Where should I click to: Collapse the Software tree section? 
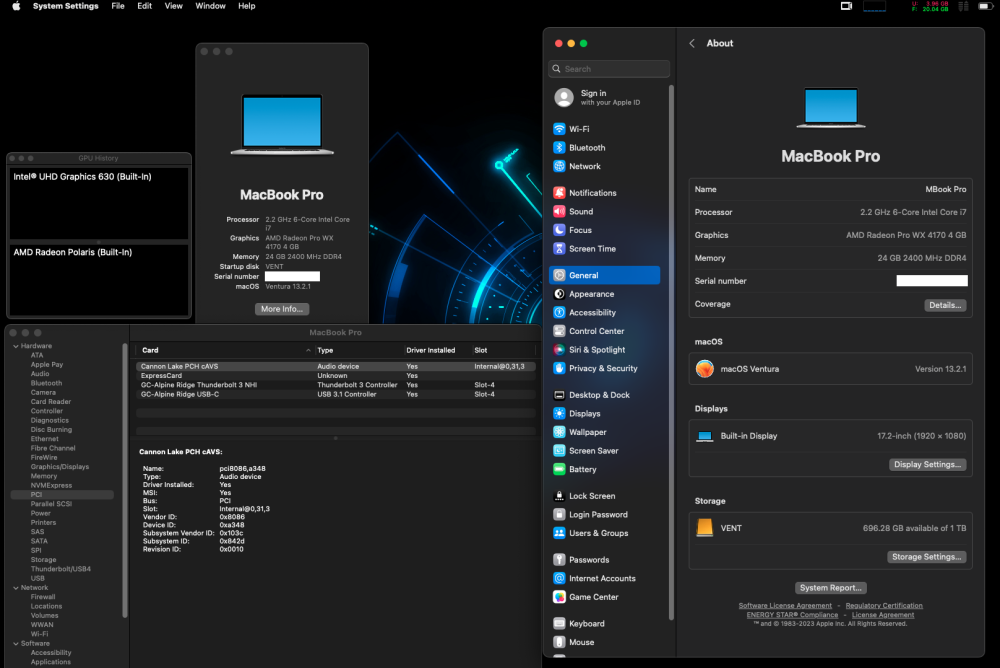point(16,643)
